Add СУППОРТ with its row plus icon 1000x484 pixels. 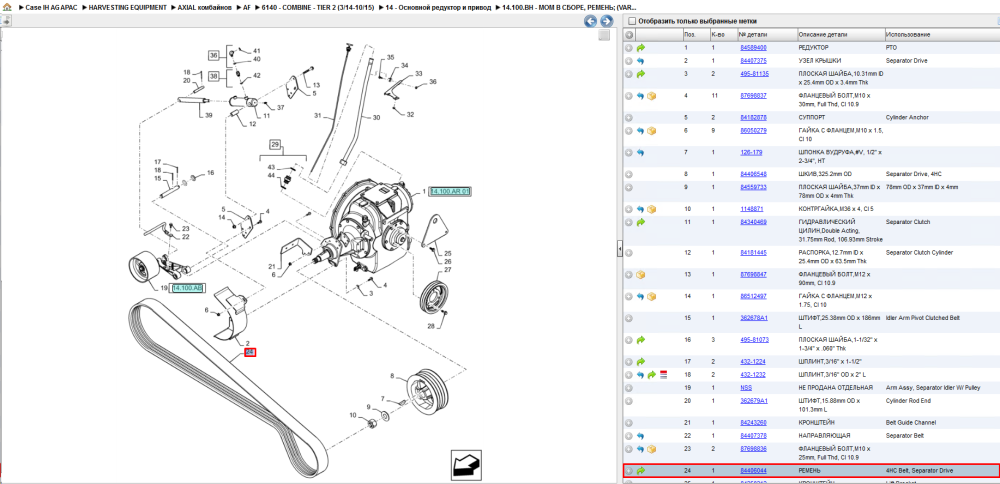coord(629,118)
